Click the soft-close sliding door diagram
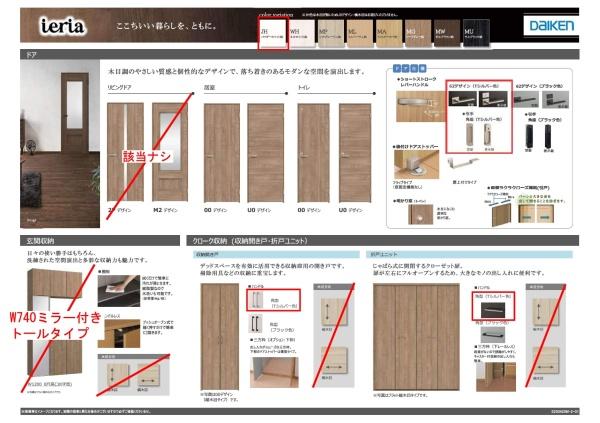 click(x=500, y=210)
